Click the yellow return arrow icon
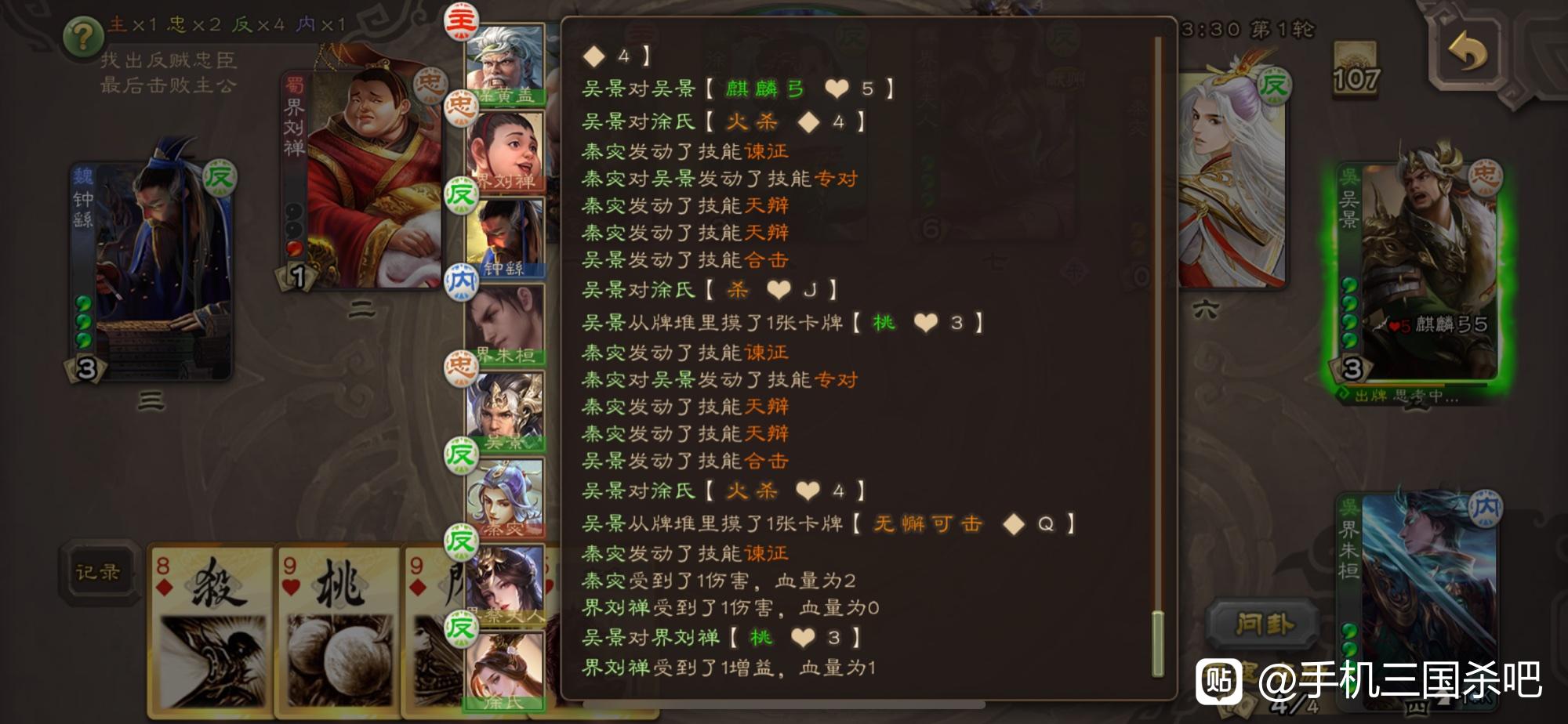 pos(1468,51)
